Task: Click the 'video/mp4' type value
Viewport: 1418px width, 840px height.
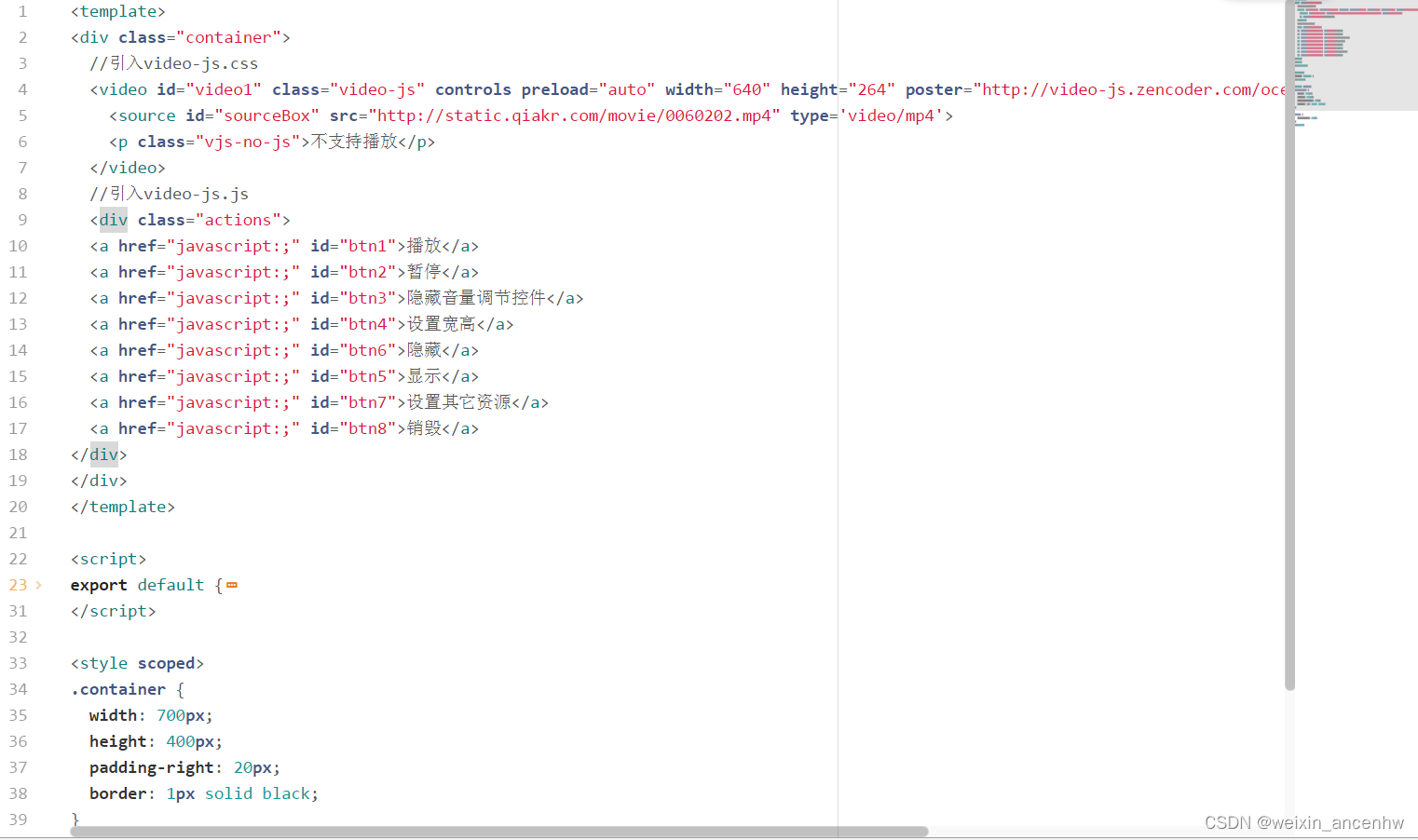Action: pyautogui.click(x=891, y=115)
